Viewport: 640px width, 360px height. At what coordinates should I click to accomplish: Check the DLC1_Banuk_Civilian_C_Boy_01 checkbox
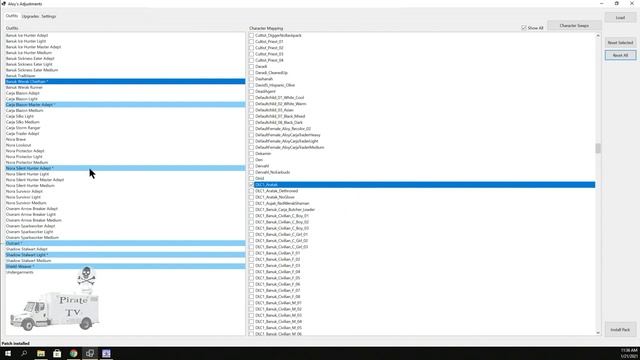click(x=251, y=216)
